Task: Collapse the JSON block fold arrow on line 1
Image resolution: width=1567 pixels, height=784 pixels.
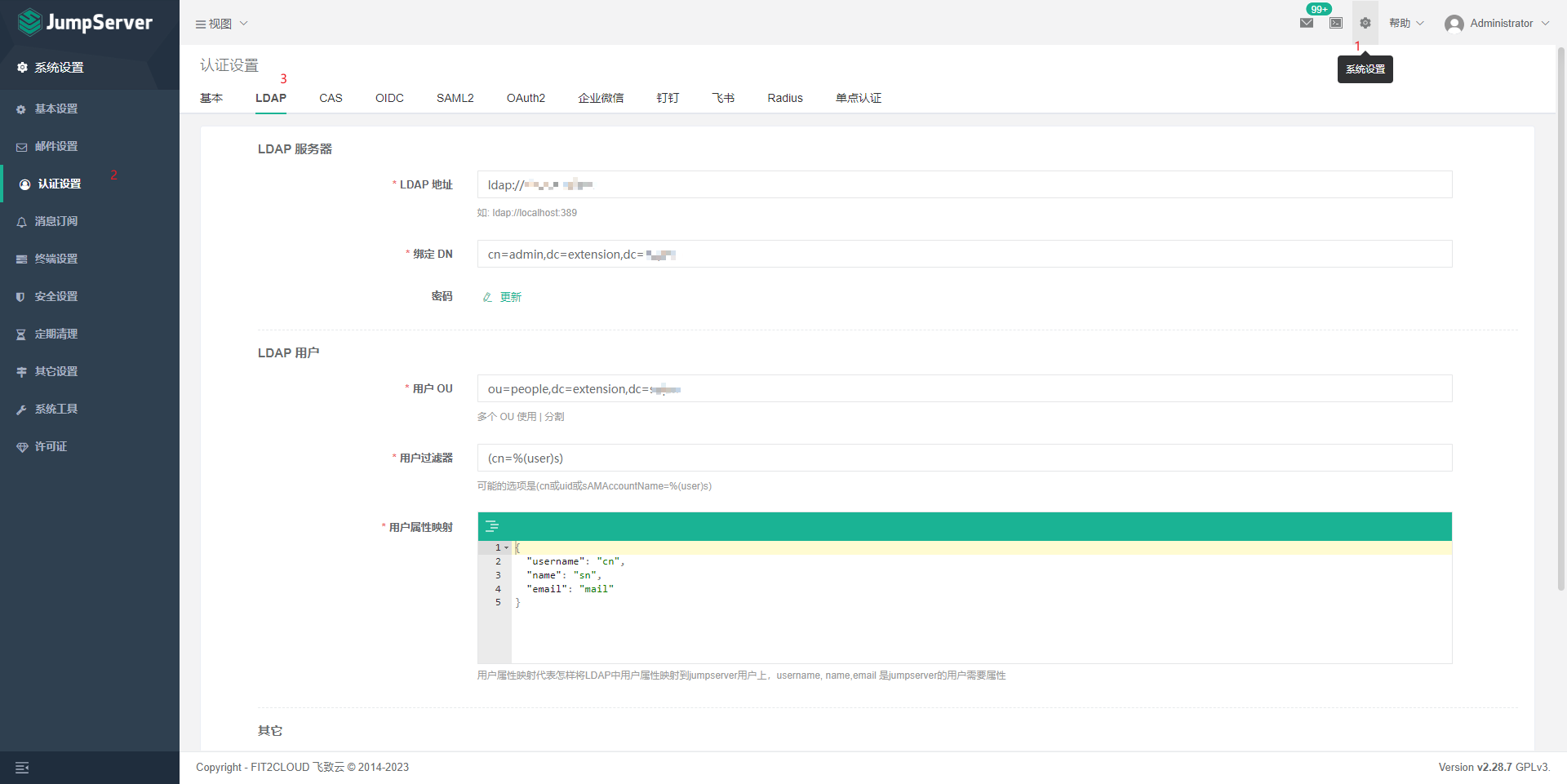Action: (x=507, y=548)
